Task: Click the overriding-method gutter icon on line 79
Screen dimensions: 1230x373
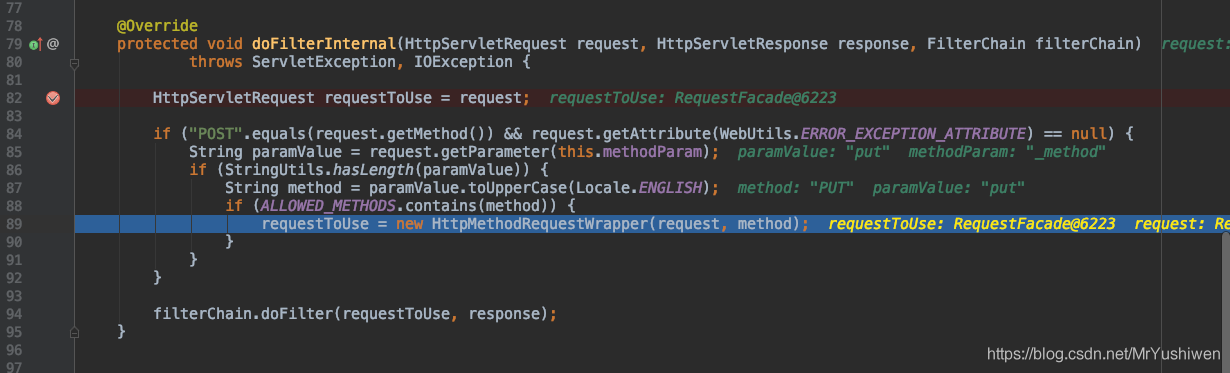Action: coord(36,44)
